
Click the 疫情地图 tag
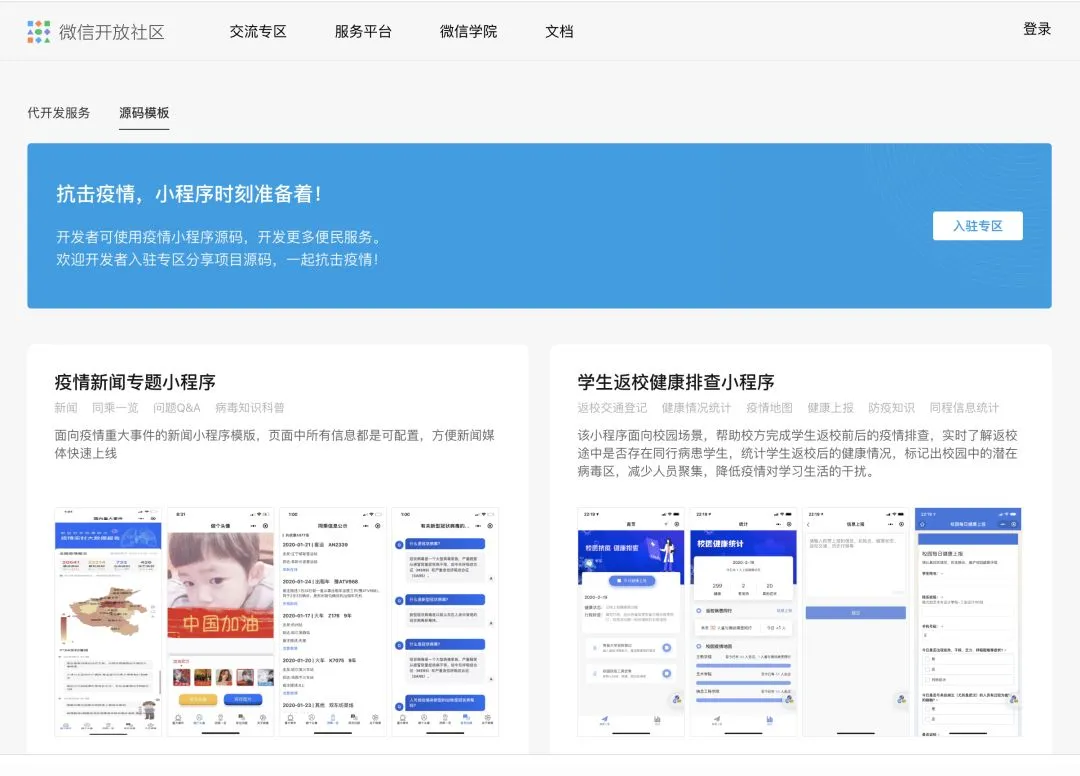click(769, 408)
